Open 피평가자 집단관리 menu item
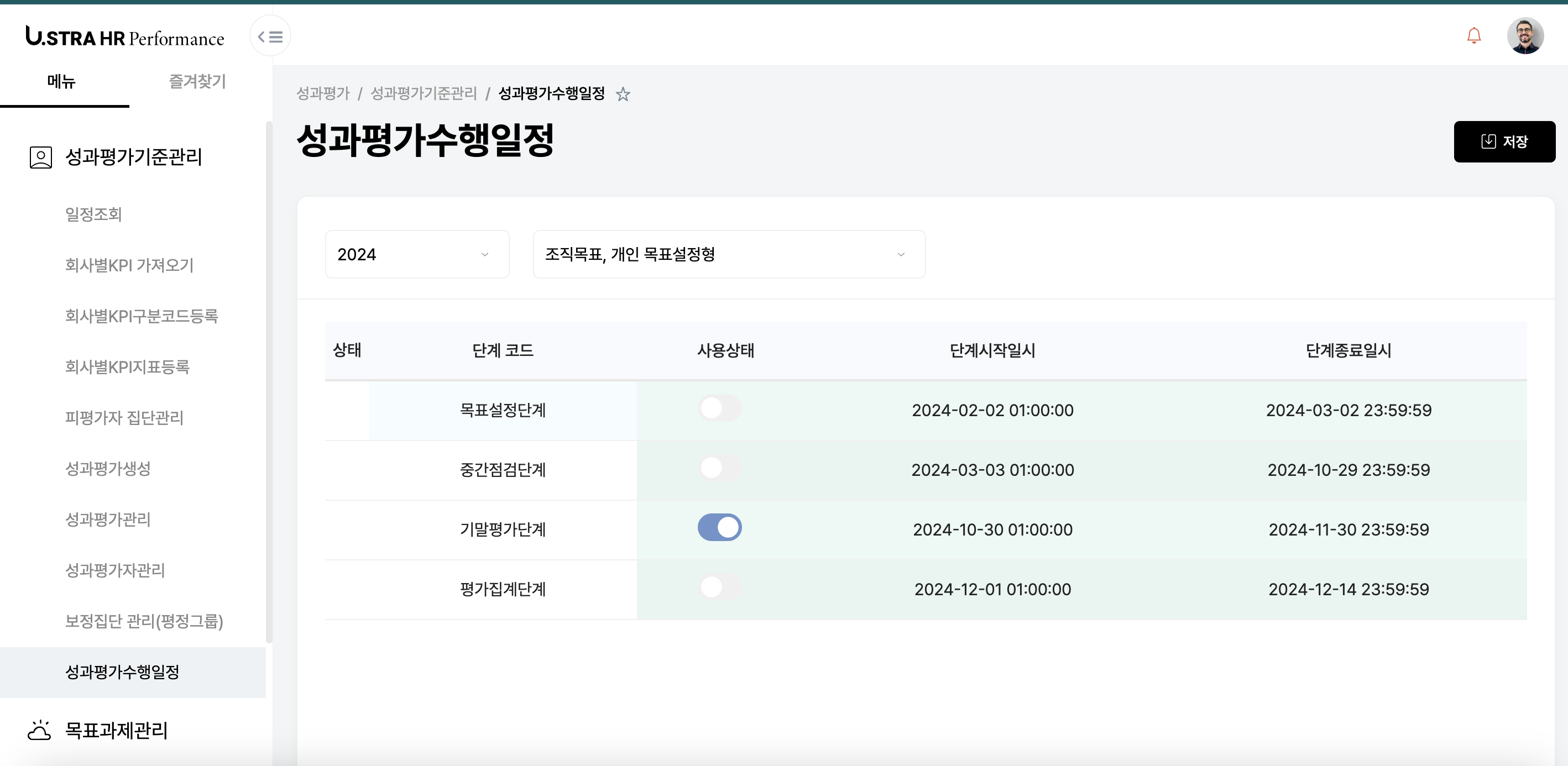The width and height of the screenshot is (1568, 766). 124,417
